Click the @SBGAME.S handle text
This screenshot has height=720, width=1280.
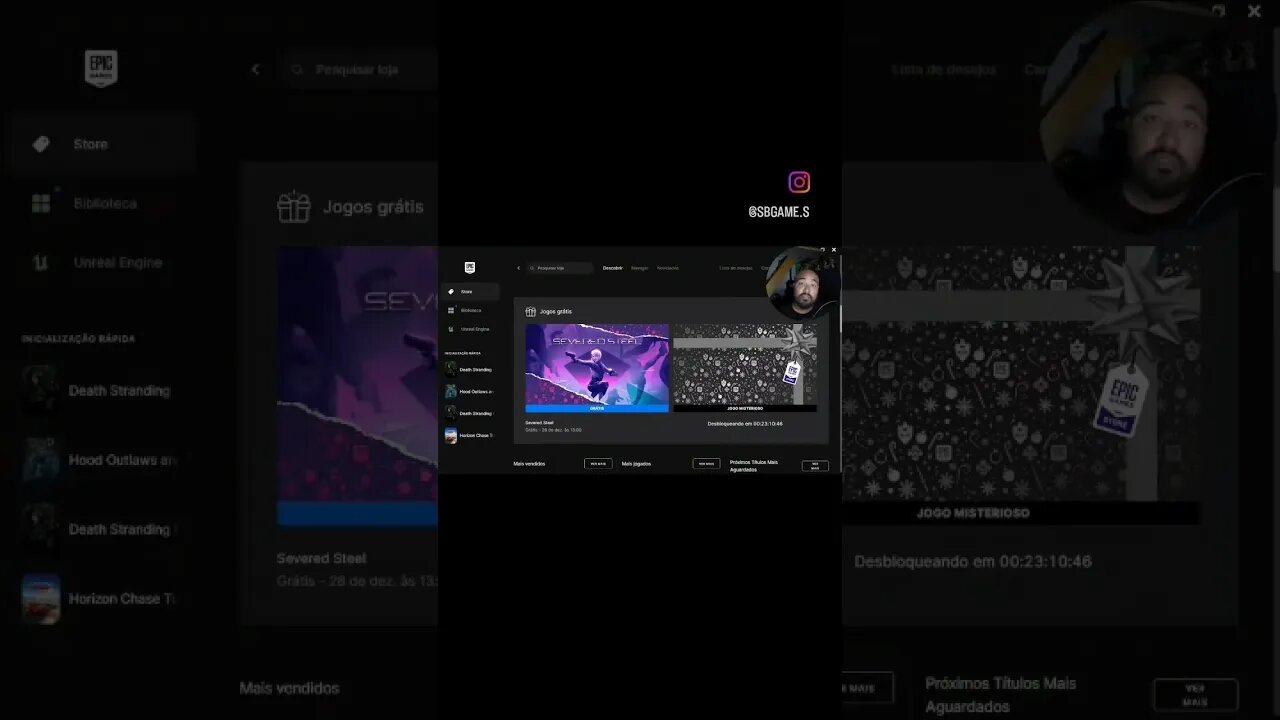pyautogui.click(x=779, y=212)
